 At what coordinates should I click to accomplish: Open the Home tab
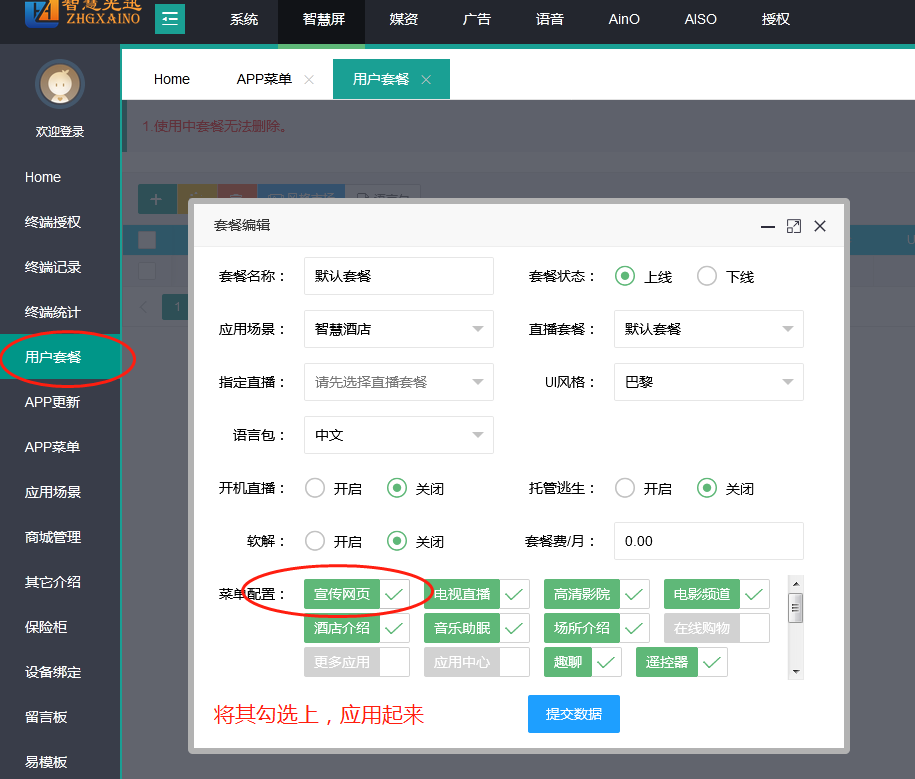click(x=172, y=79)
